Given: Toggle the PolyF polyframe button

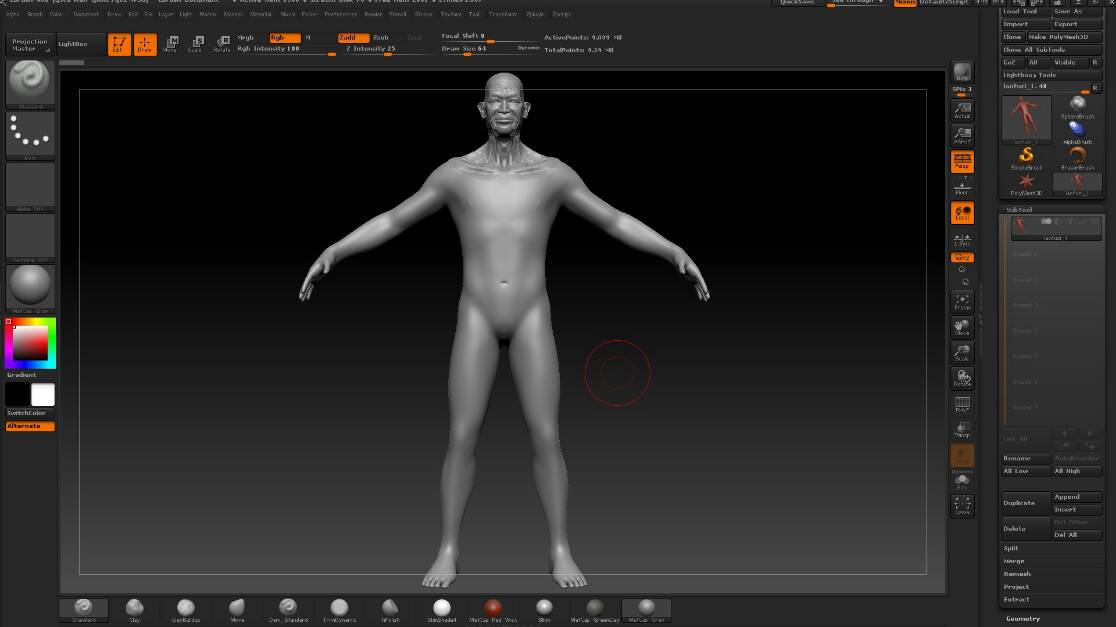Looking at the screenshot, I should [962, 404].
